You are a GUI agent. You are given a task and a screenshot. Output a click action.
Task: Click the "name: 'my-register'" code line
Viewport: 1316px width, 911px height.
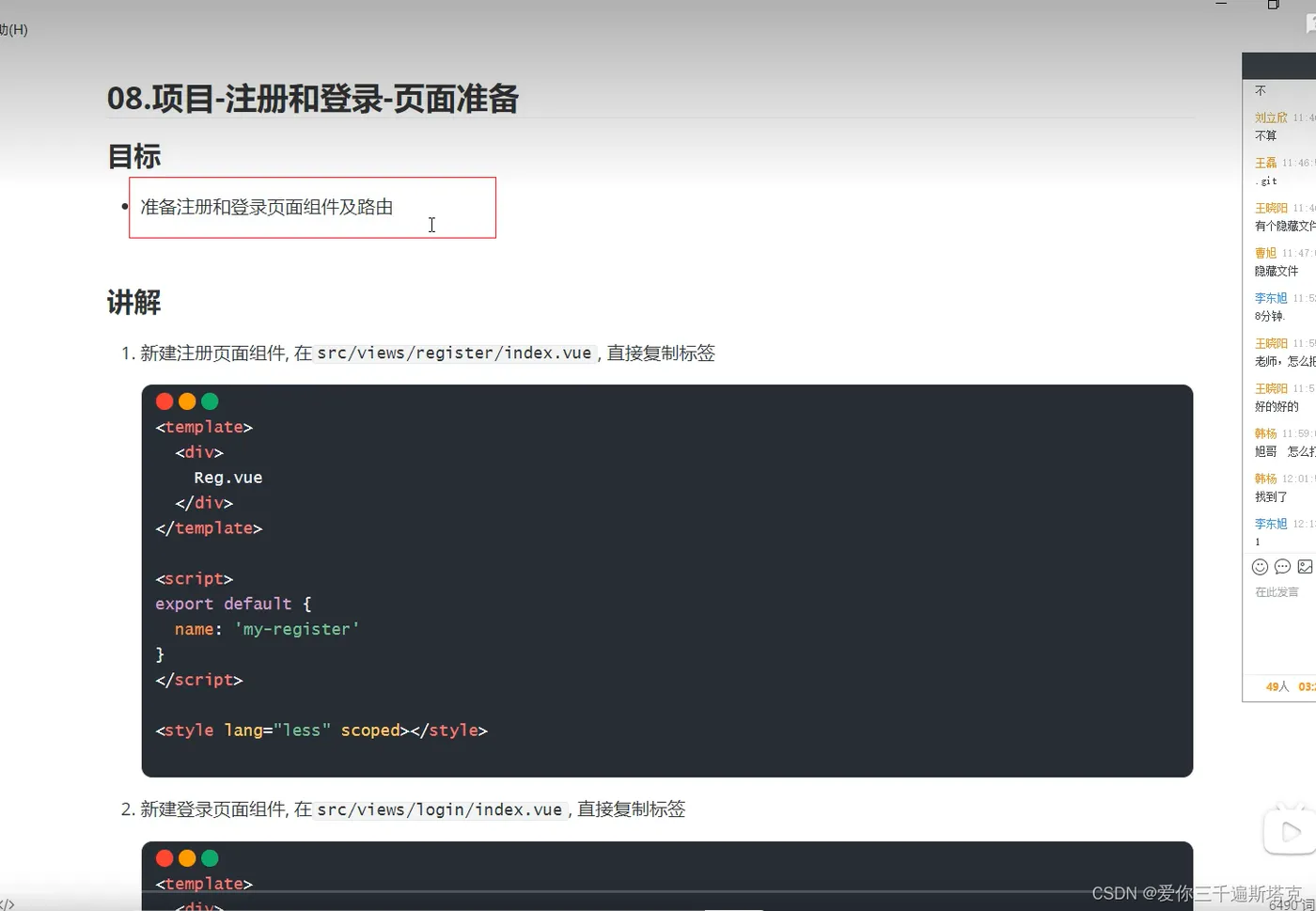[267, 630]
